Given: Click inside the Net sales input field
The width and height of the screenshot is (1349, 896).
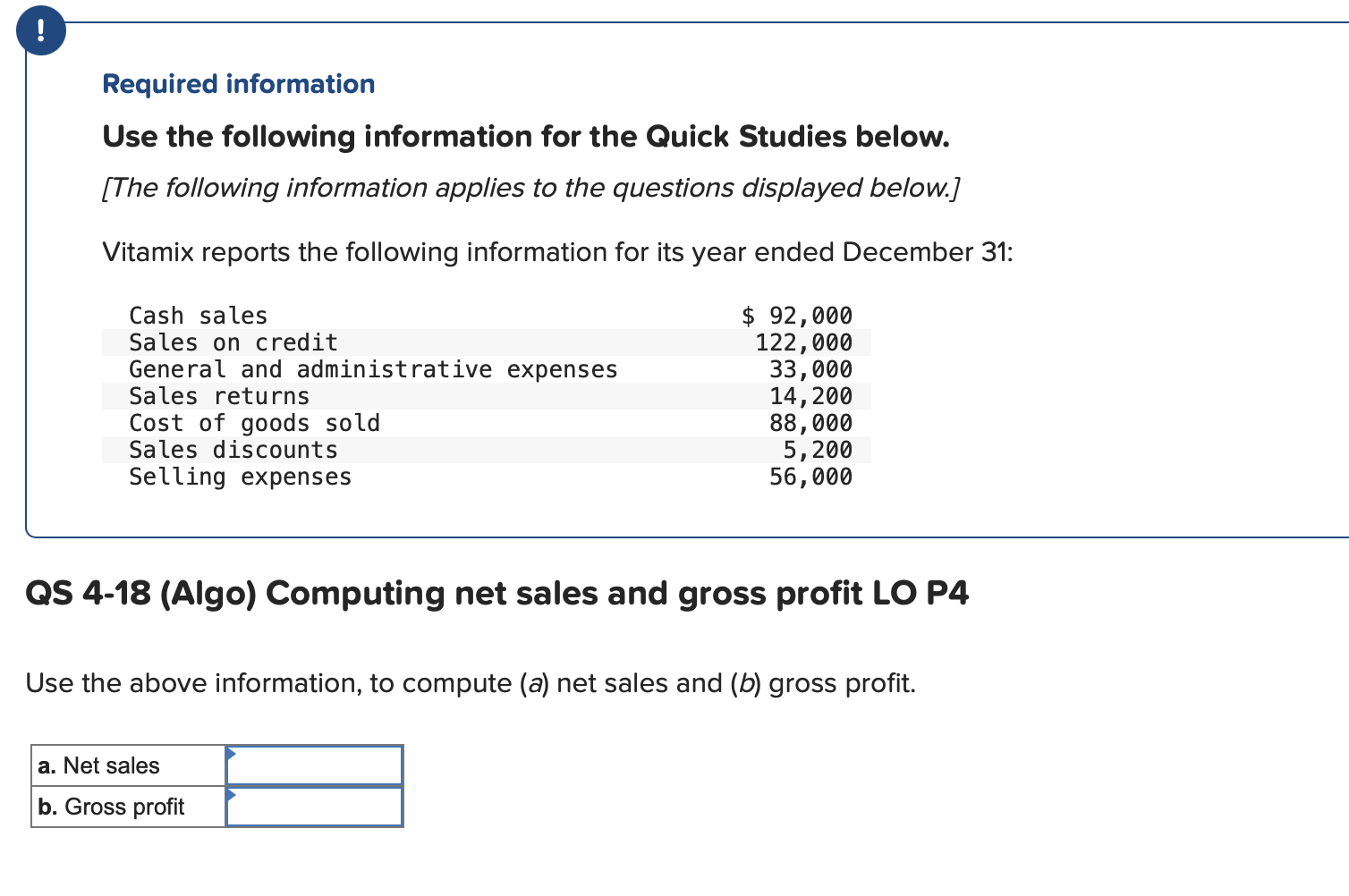Looking at the screenshot, I should point(313,765).
